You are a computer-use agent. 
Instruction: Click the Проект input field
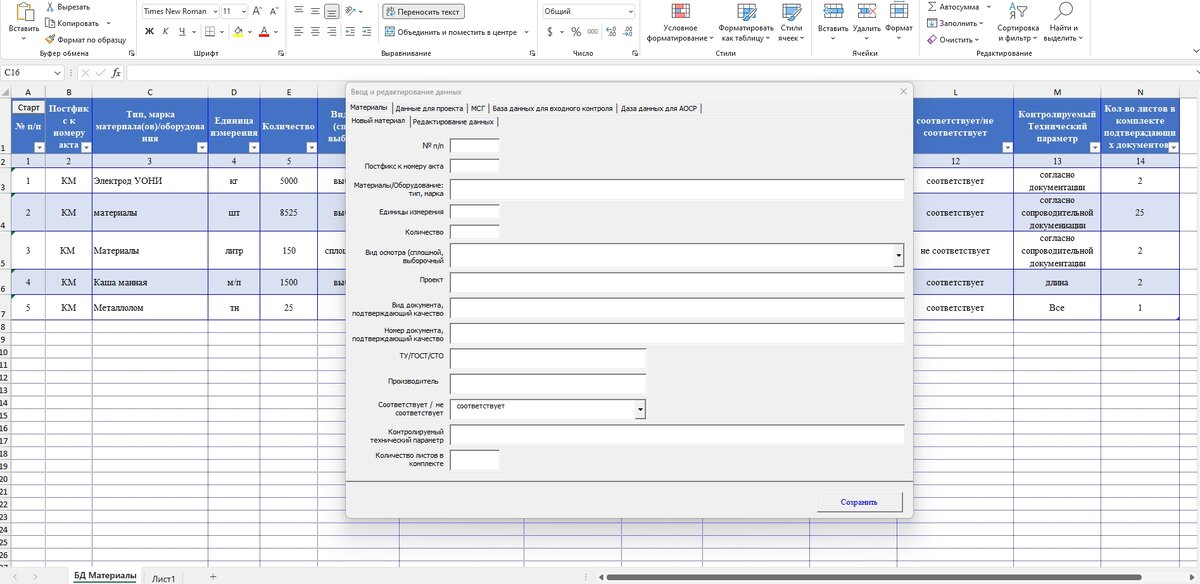(677, 282)
